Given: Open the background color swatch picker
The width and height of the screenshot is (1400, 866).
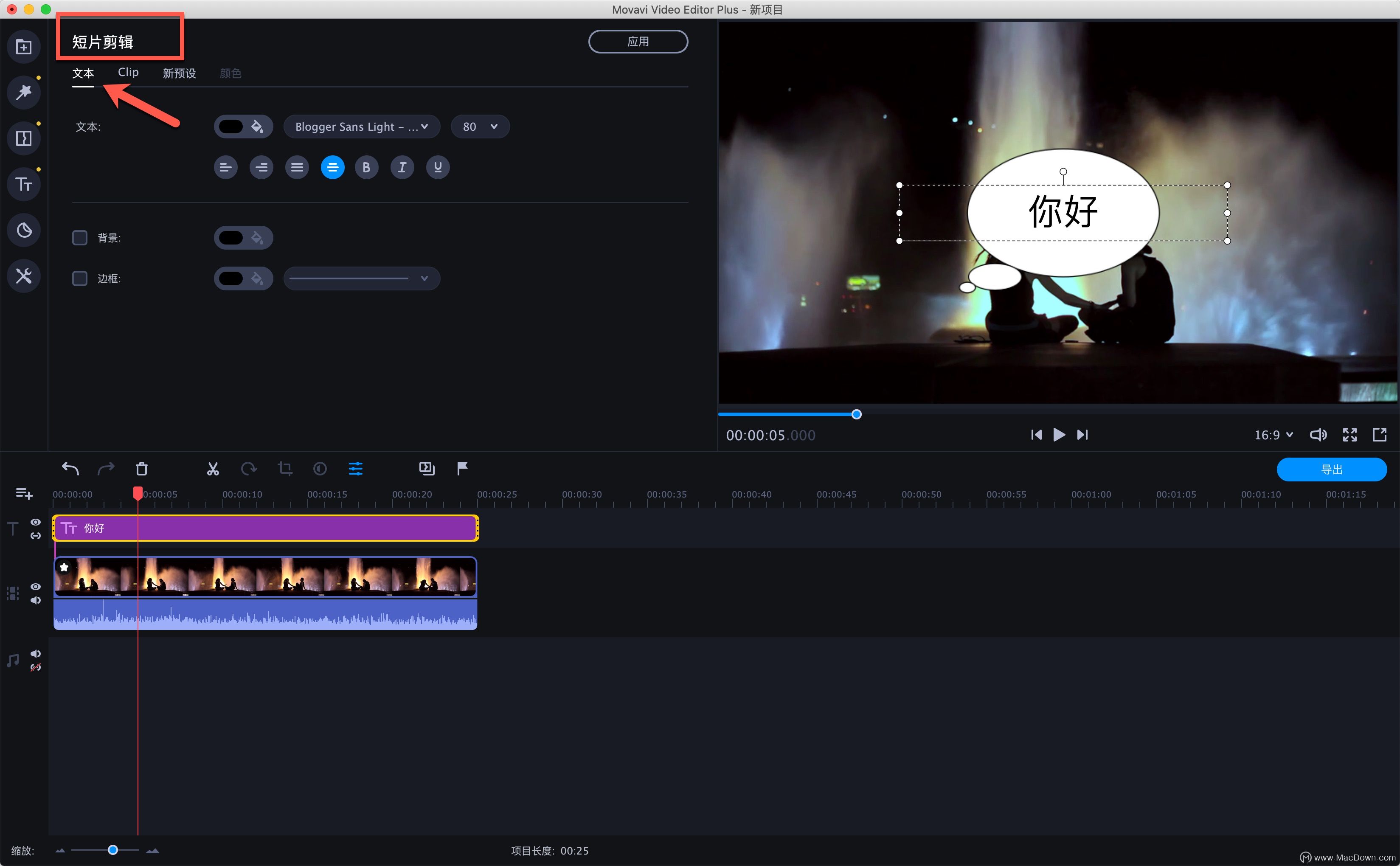Looking at the screenshot, I should (243, 238).
